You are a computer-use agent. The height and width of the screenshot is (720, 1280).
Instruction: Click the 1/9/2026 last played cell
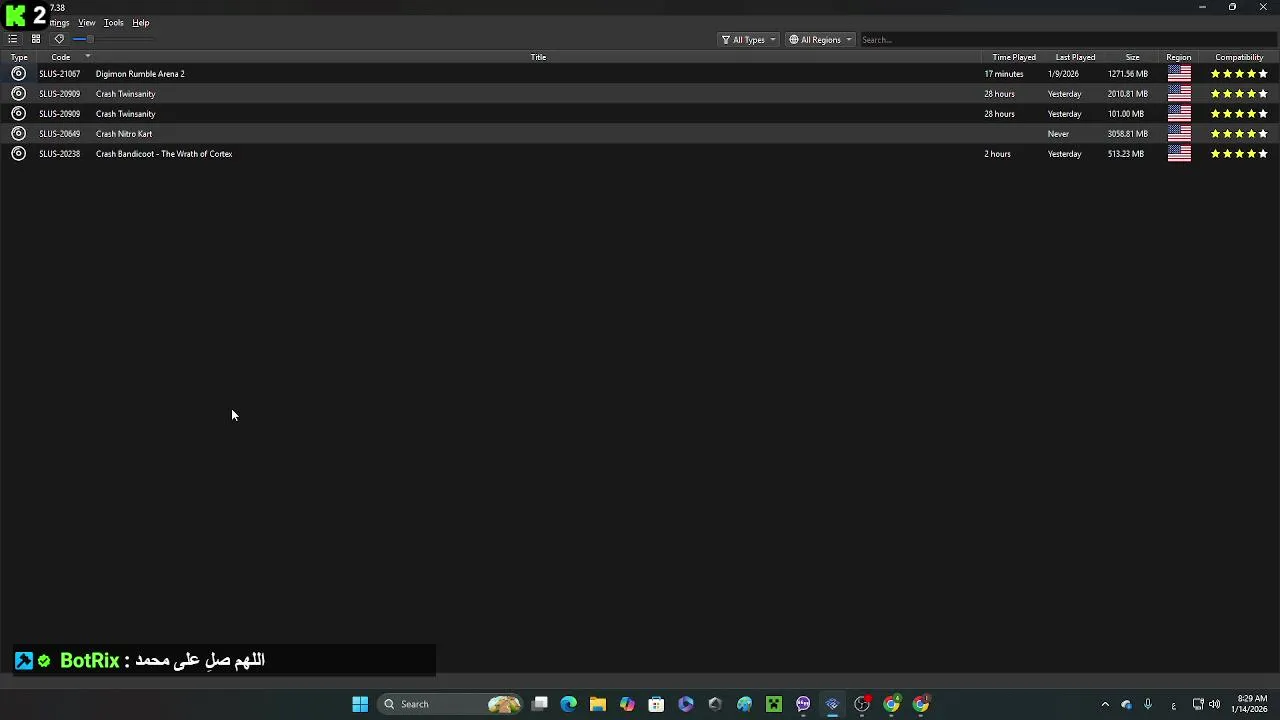tap(1063, 74)
